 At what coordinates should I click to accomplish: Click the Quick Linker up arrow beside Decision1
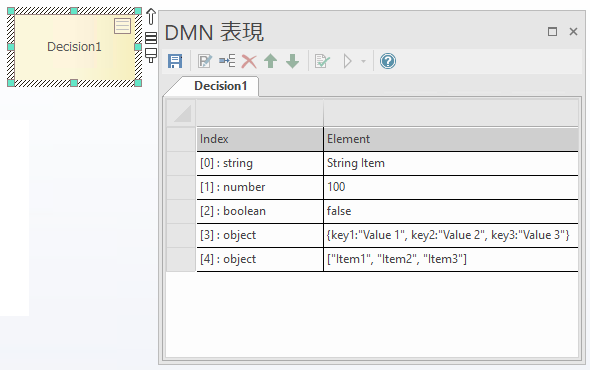[151, 17]
